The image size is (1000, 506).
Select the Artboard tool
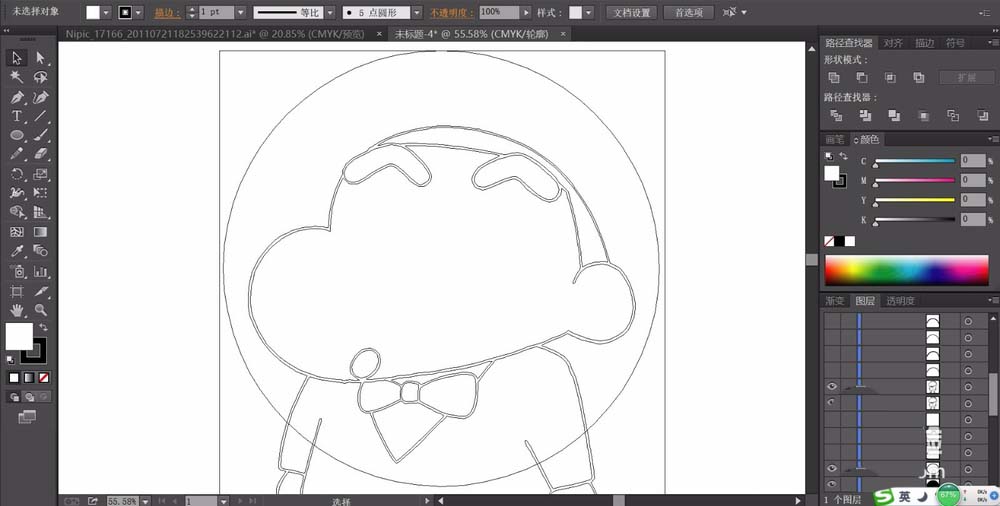pos(17,292)
